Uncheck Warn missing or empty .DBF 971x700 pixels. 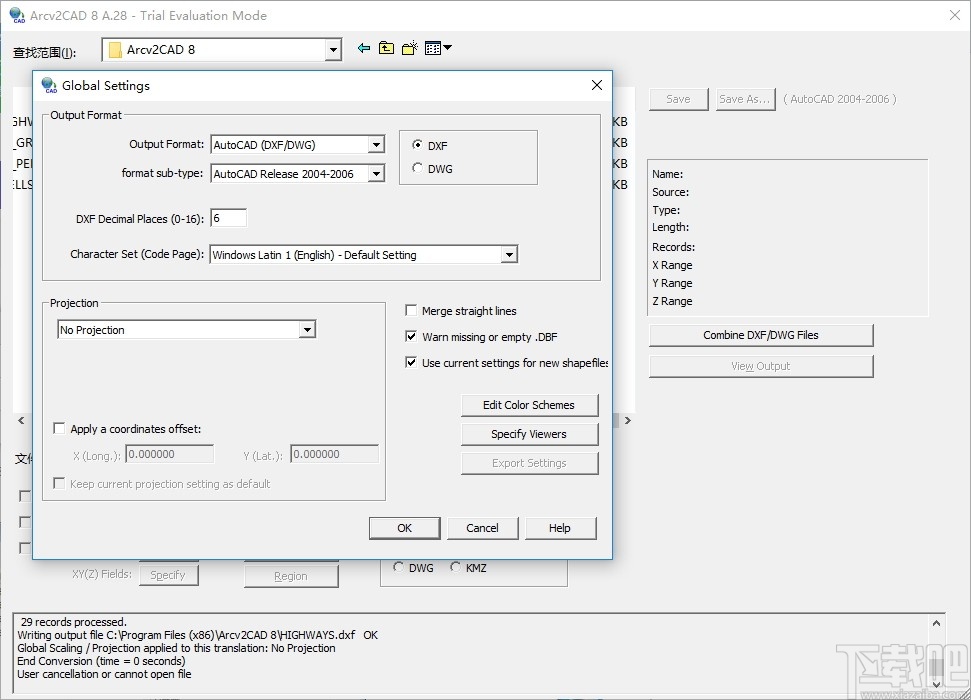tap(410, 337)
